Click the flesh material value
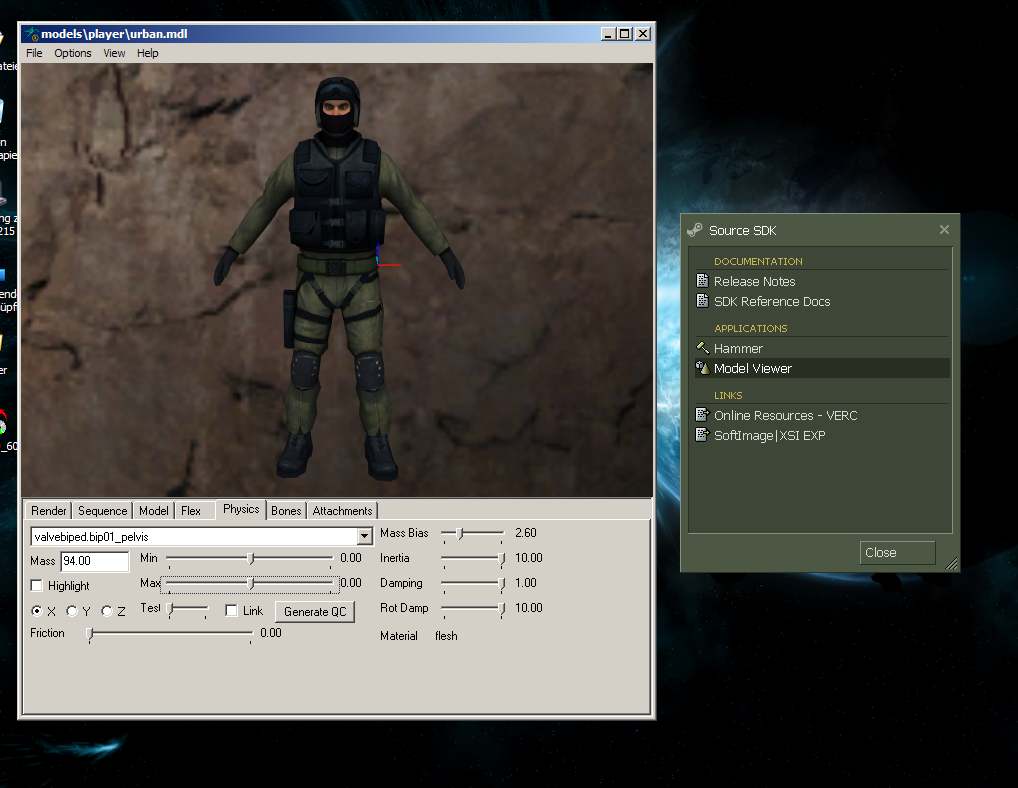 click(x=446, y=636)
